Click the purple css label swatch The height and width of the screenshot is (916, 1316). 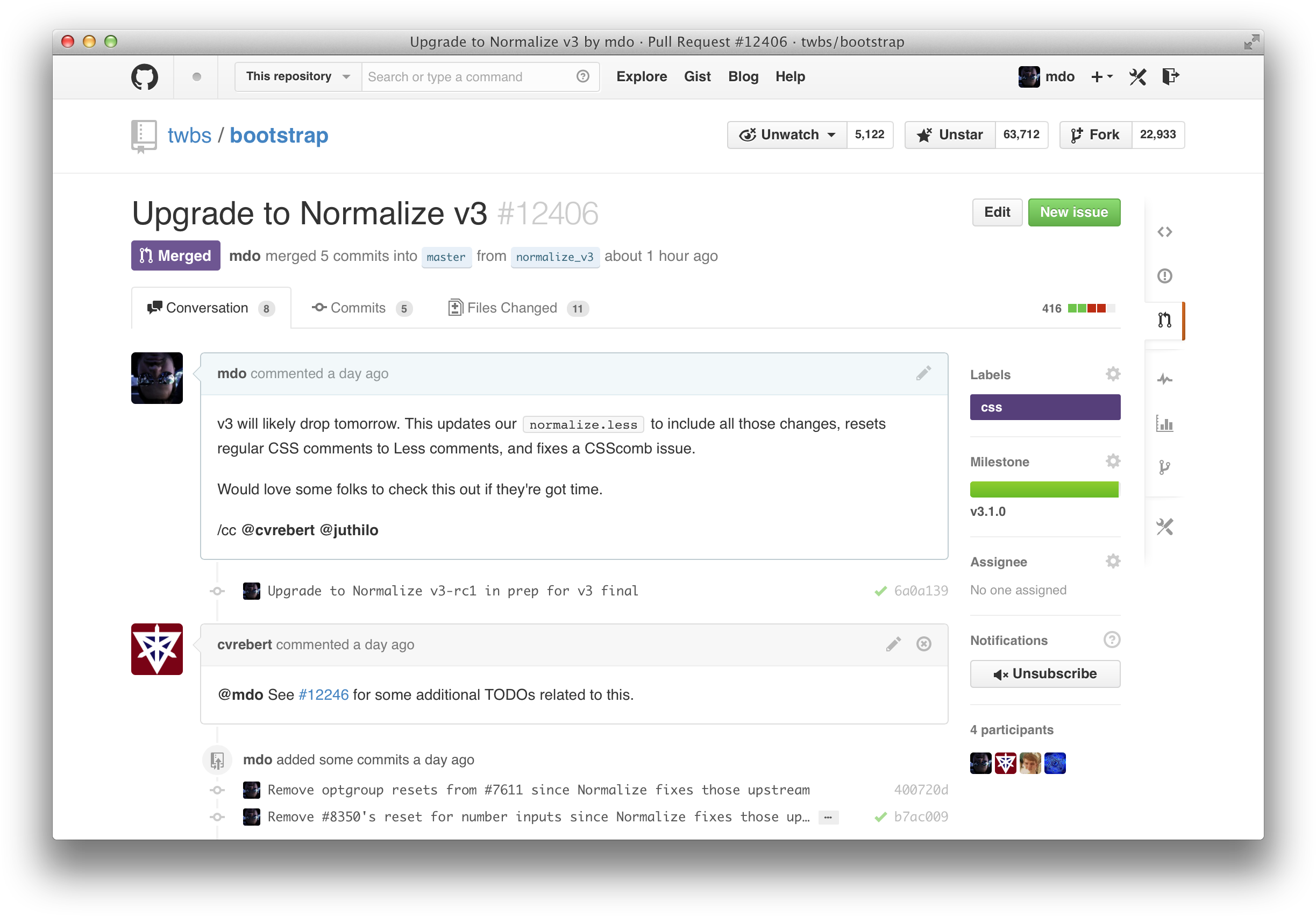pyautogui.click(x=1044, y=407)
